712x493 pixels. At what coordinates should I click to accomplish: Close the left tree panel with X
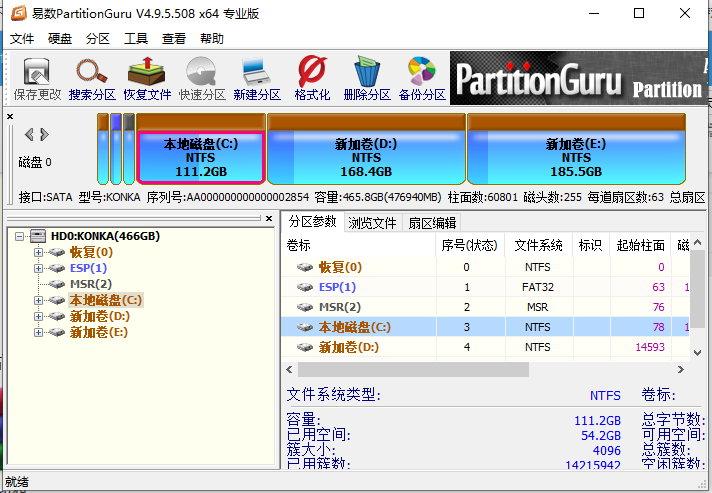point(269,218)
